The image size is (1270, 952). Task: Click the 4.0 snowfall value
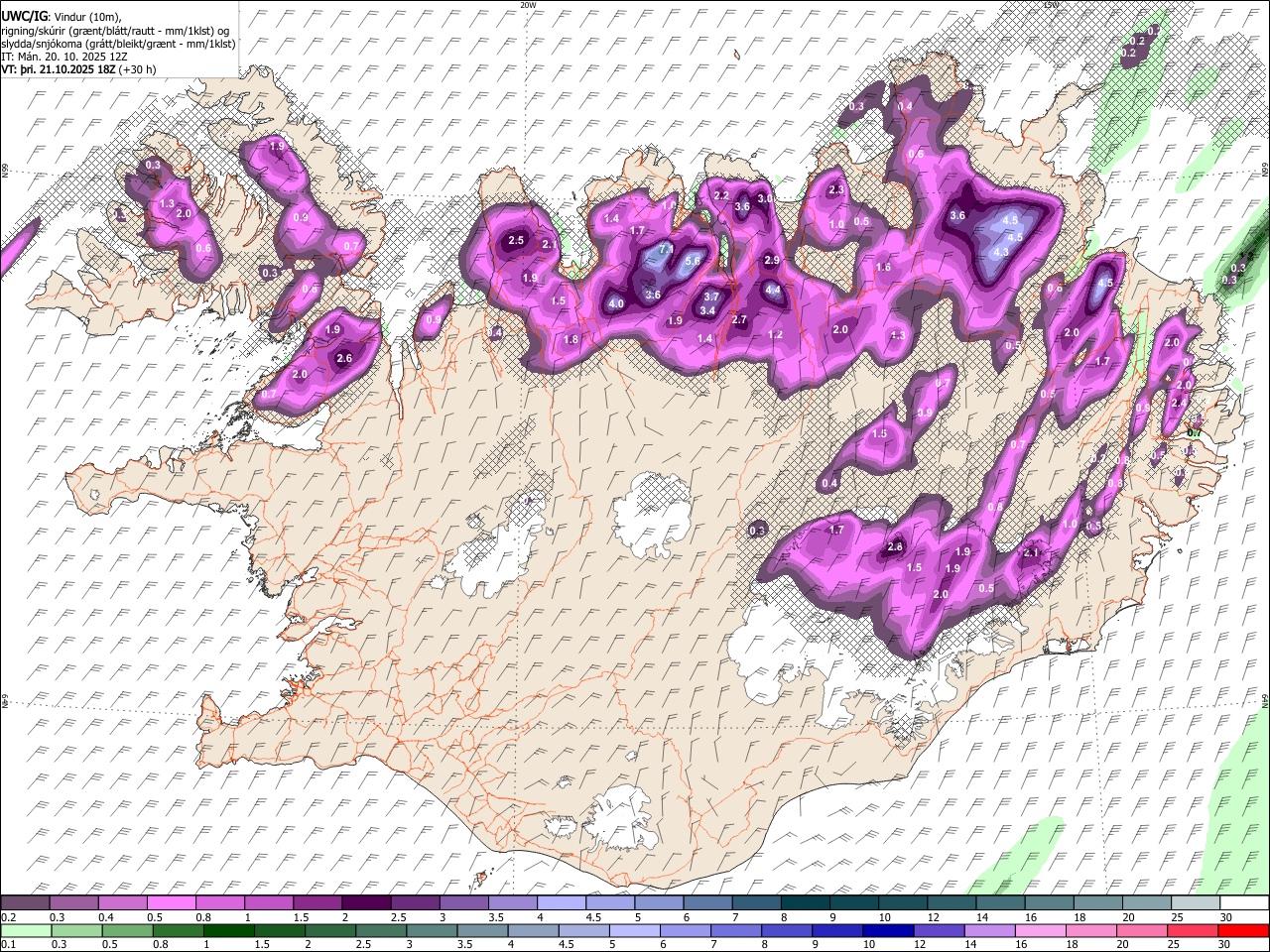pyautogui.click(x=616, y=304)
